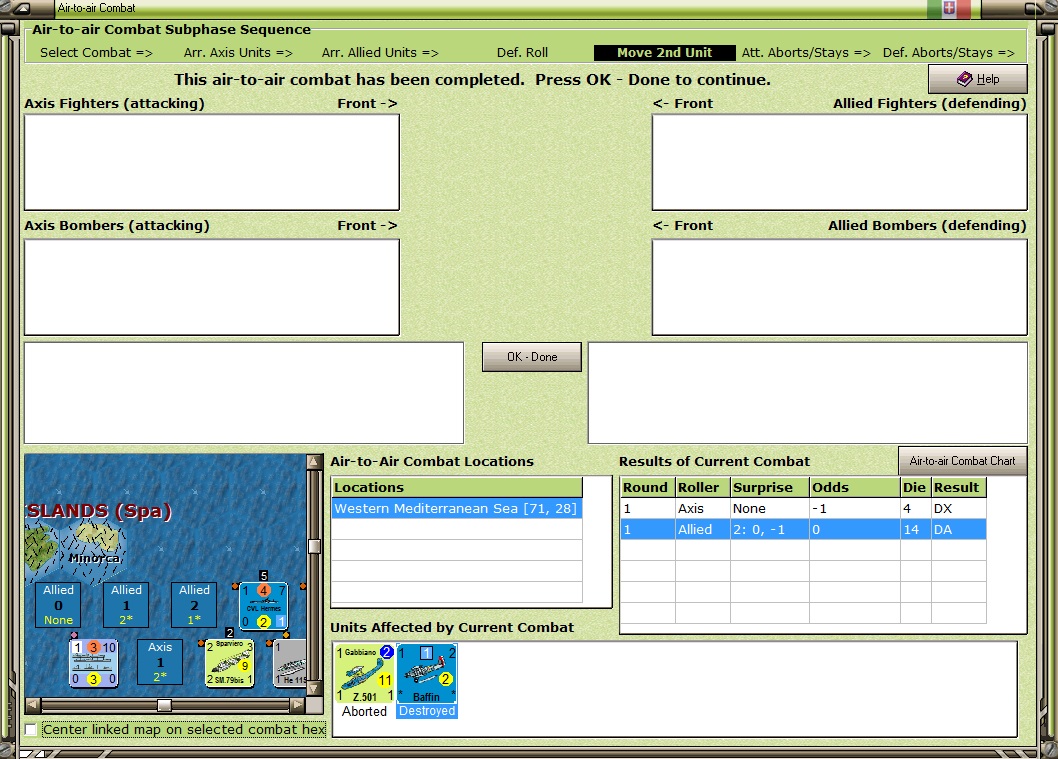Enable Center linked map on selected combat hex
This screenshot has height=759, width=1058.
pos(31,730)
